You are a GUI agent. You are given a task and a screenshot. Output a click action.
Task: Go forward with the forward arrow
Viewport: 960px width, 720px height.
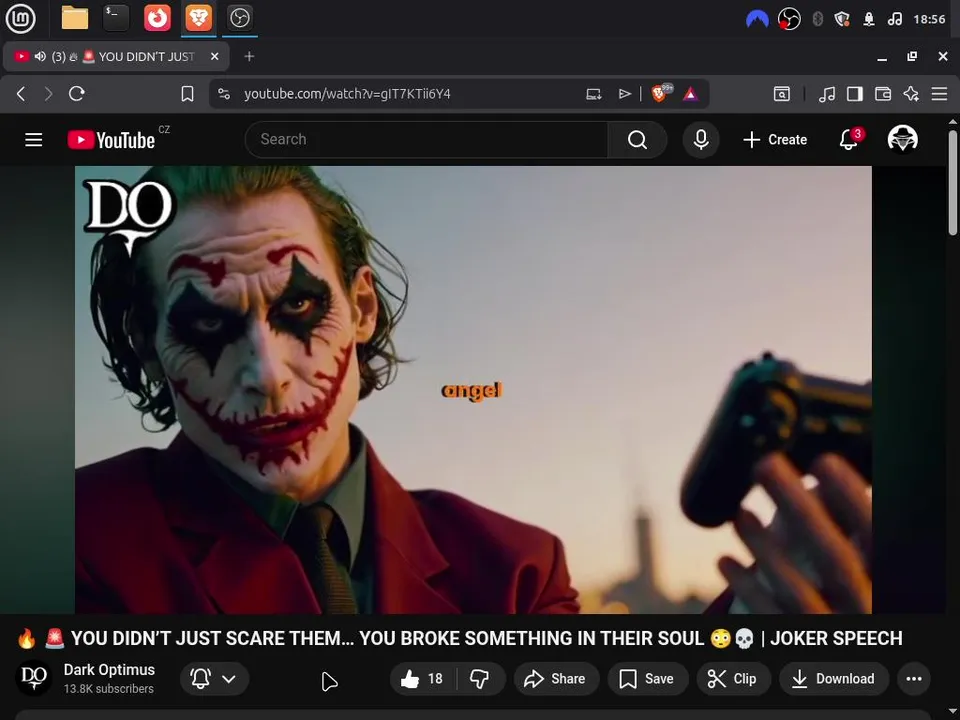coord(48,94)
